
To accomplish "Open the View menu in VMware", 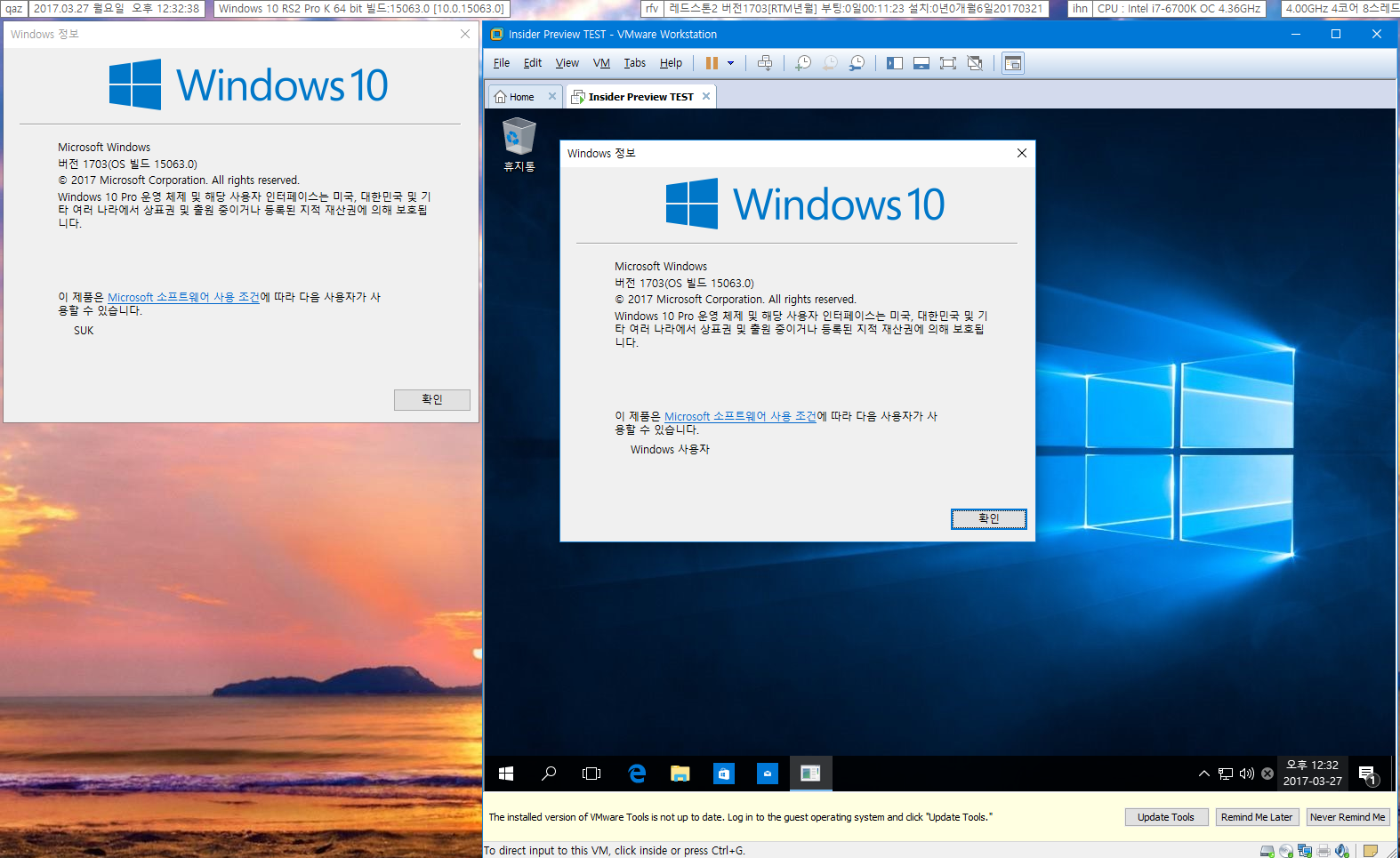I will pyautogui.click(x=567, y=63).
